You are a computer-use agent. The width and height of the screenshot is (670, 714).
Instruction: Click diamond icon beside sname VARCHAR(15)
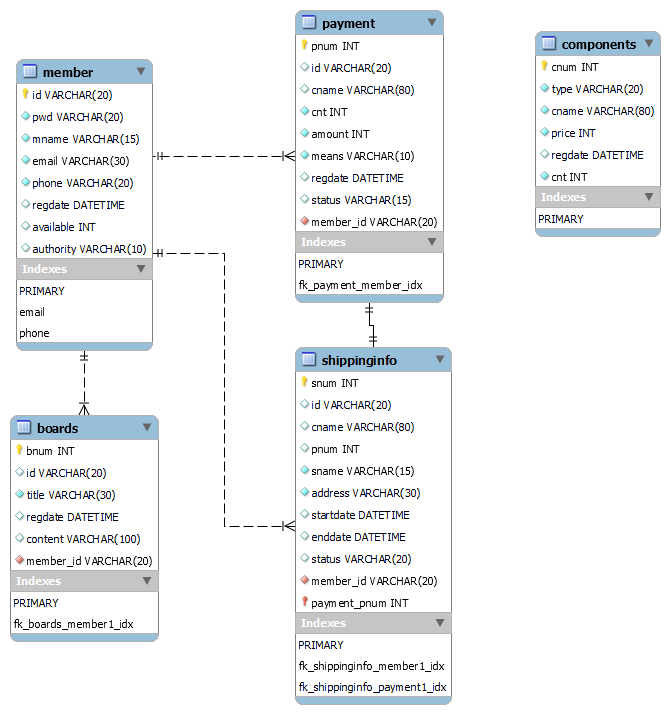click(x=305, y=470)
